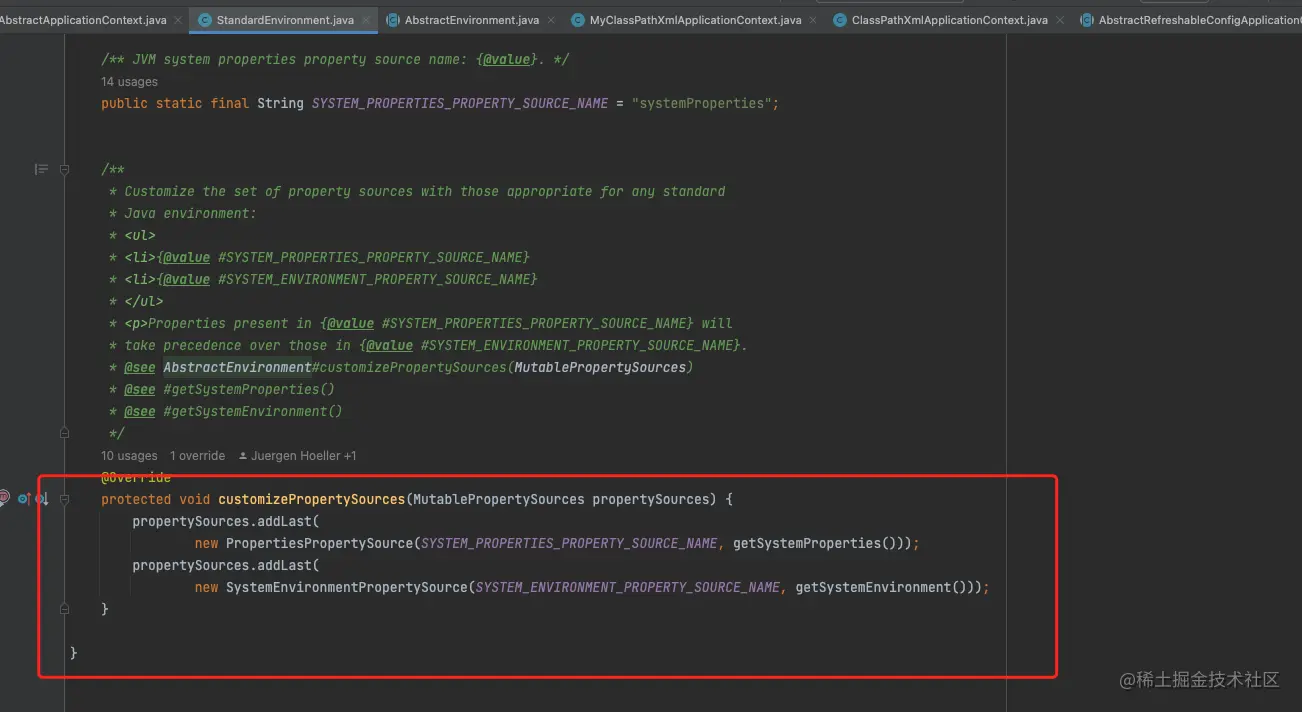Image resolution: width=1302 pixels, height=712 pixels.
Task: Click SYSTEM_PROPERTIES_PROPERTY_SOURCE_NAME in the field declaration
Action: pyautogui.click(x=460, y=103)
